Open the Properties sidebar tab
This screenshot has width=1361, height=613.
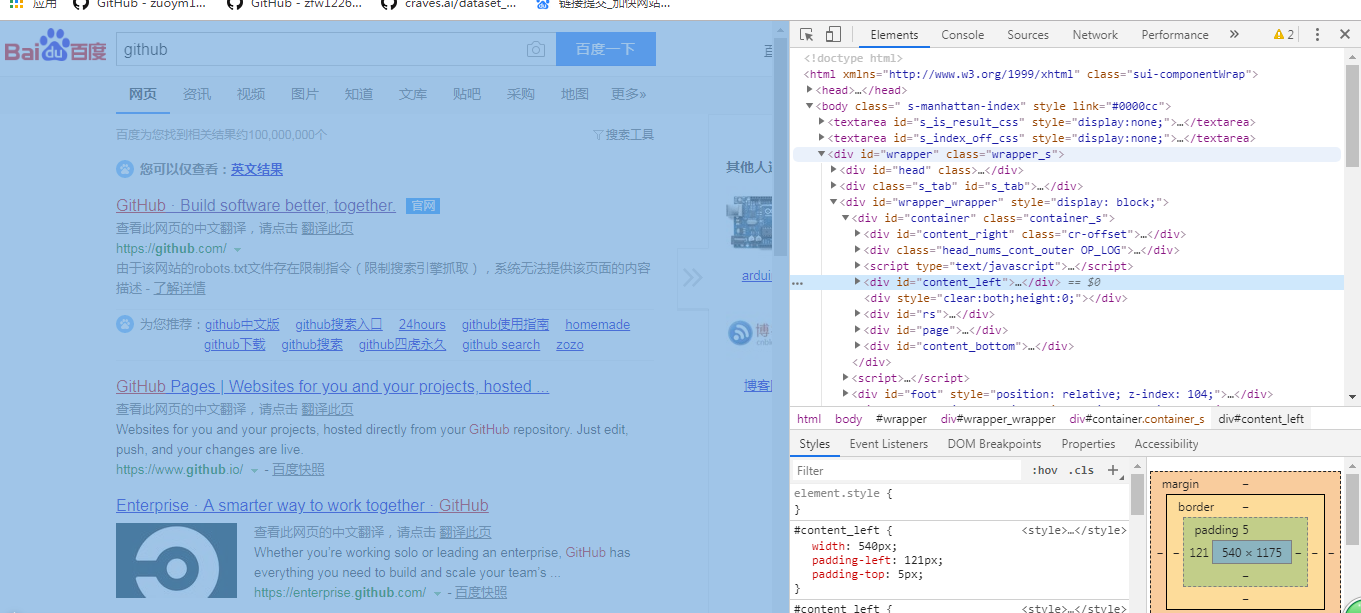(1088, 444)
